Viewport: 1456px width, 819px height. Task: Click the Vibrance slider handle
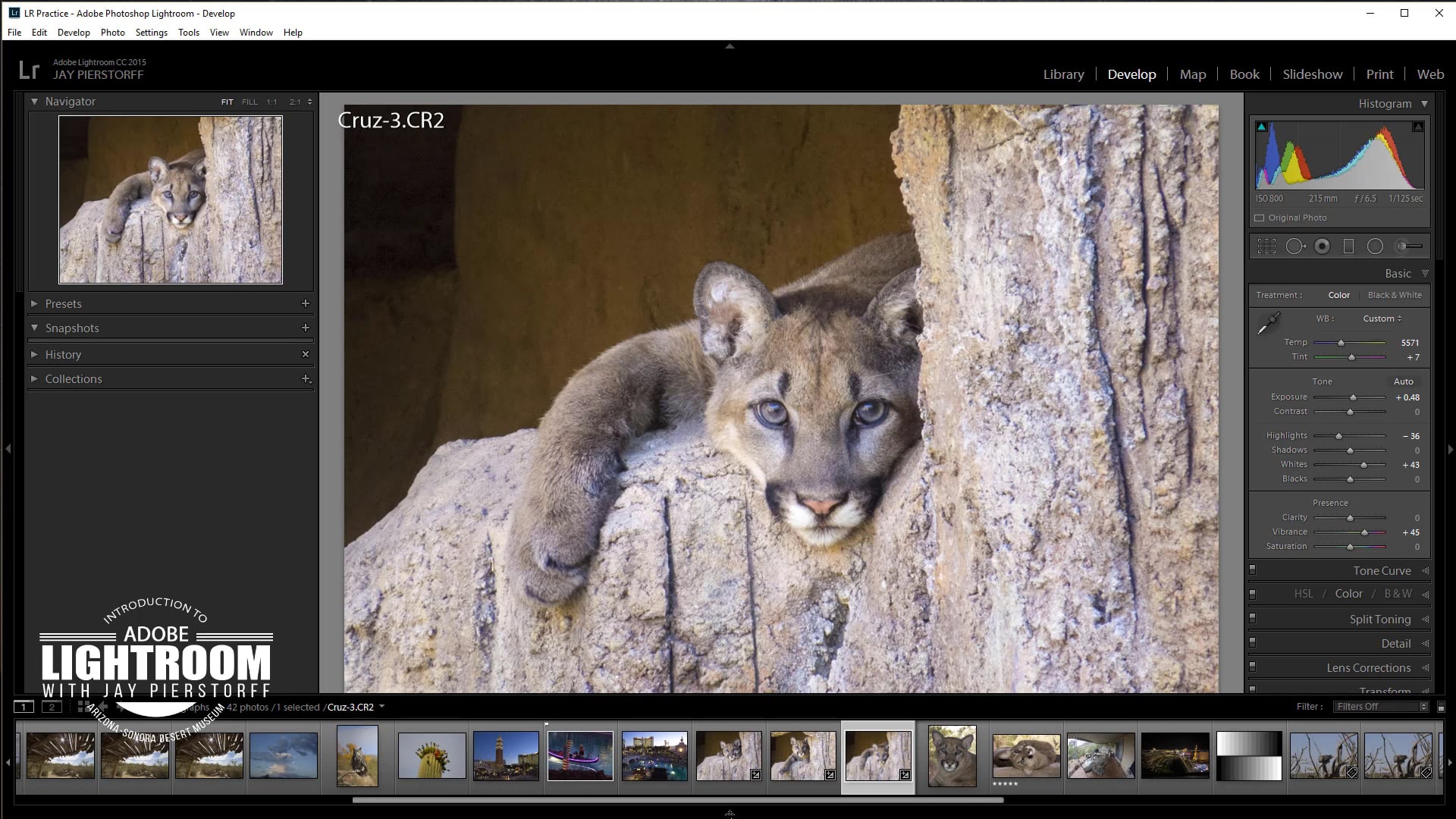pyautogui.click(x=1364, y=532)
